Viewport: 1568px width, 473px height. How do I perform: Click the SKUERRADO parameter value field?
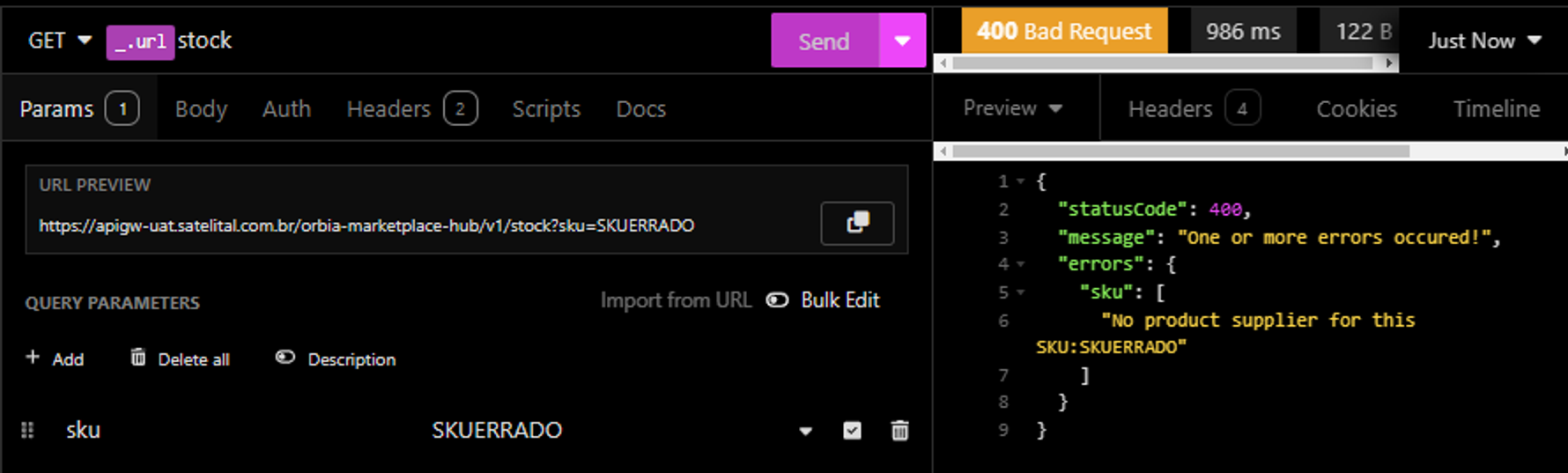click(497, 431)
